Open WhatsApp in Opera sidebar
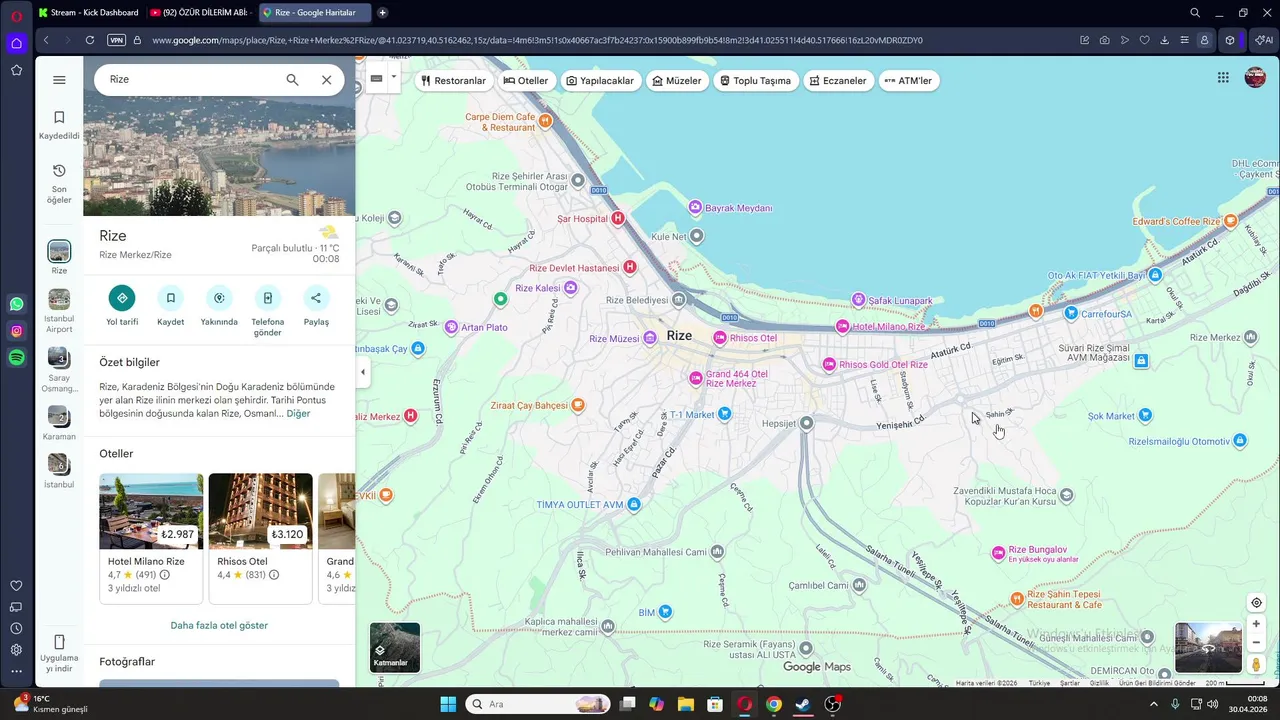The width and height of the screenshot is (1280, 720). (16, 304)
